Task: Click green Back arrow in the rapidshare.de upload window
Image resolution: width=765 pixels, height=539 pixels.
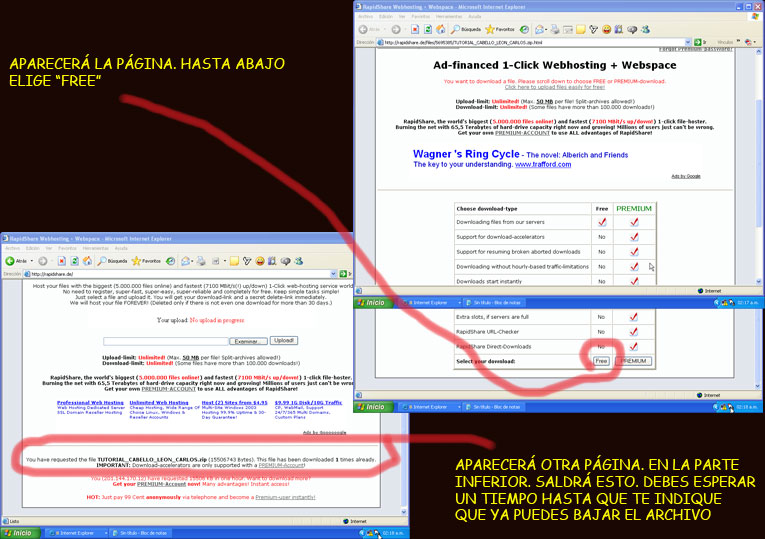Action: coord(10,261)
